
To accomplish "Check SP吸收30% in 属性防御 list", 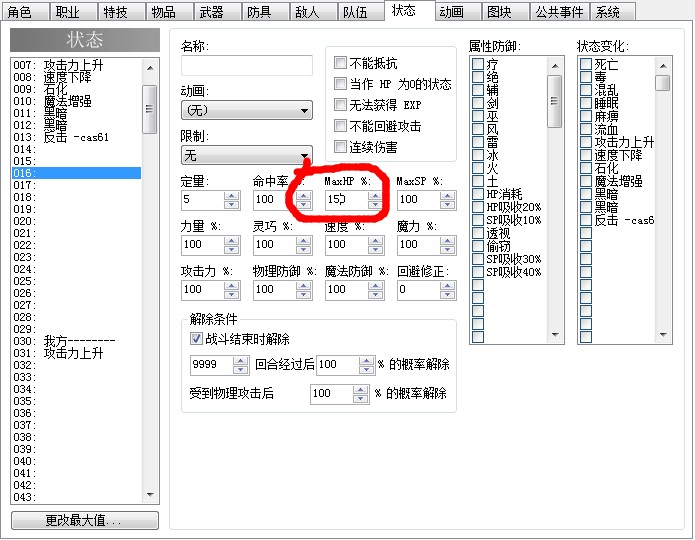I will [x=478, y=258].
